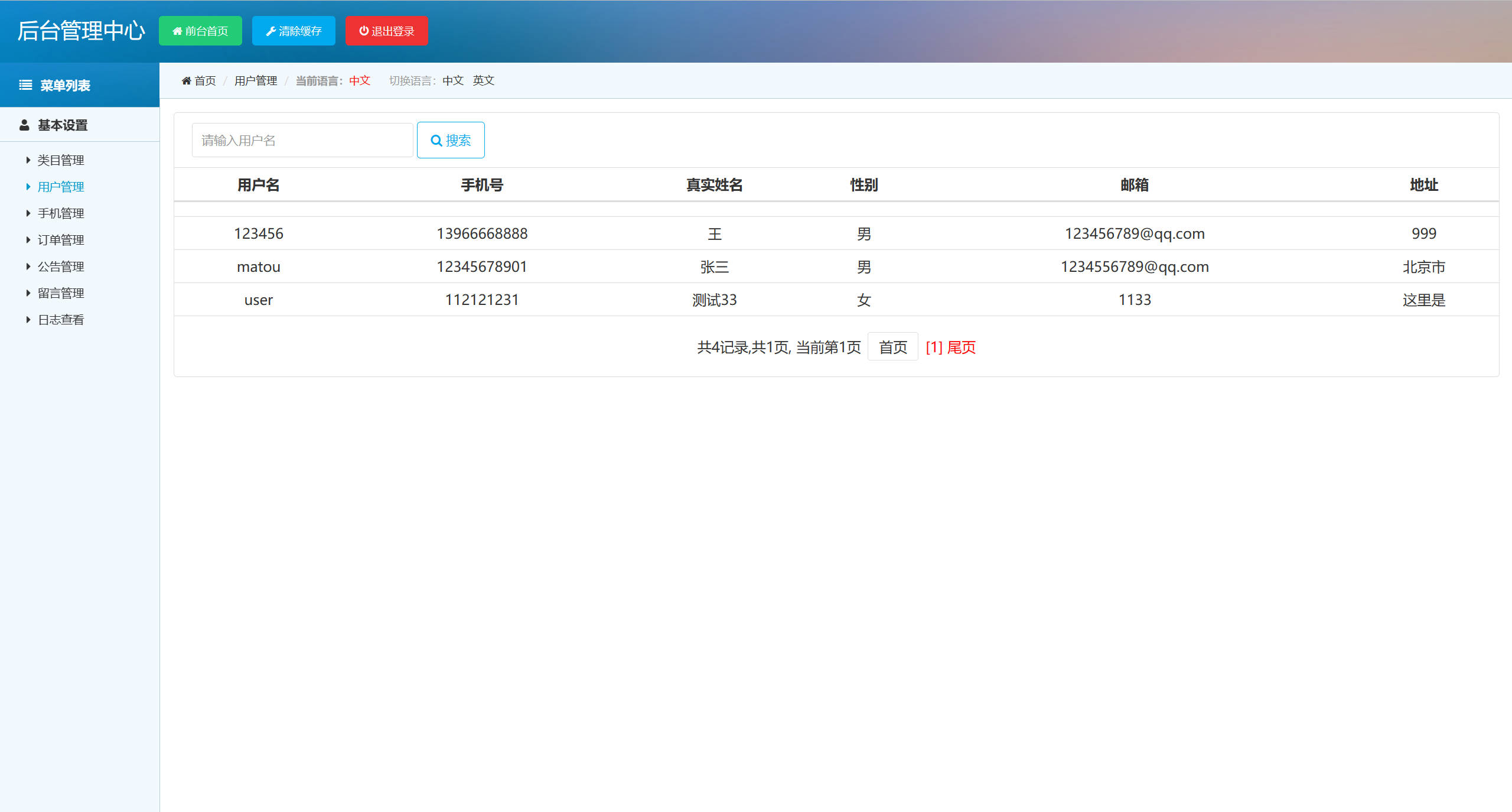Click the user icon beside 基本设置
Image resolution: width=1512 pixels, height=812 pixels.
coord(24,125)
